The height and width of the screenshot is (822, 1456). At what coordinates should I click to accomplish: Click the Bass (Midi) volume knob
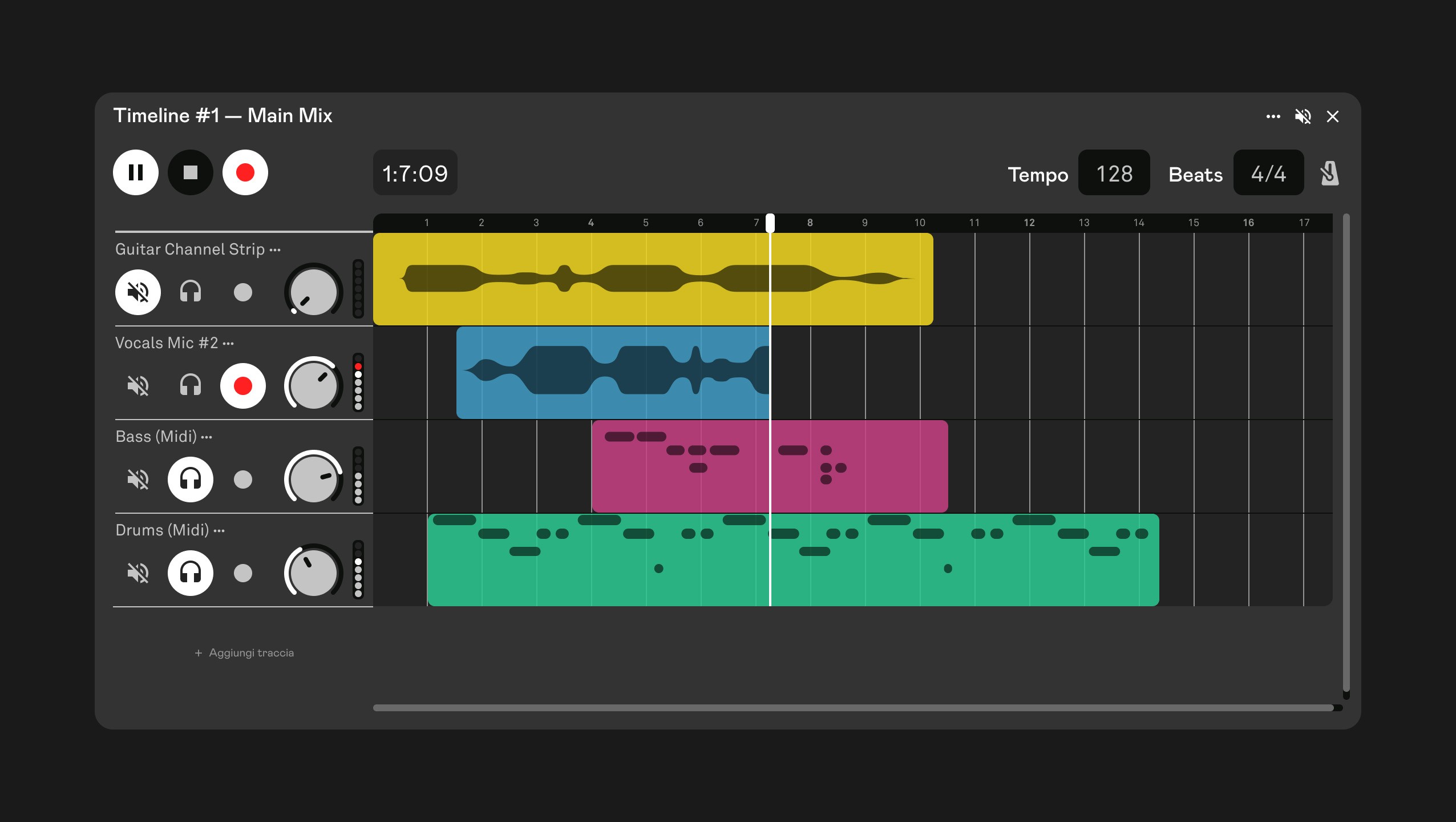(313, 479)
